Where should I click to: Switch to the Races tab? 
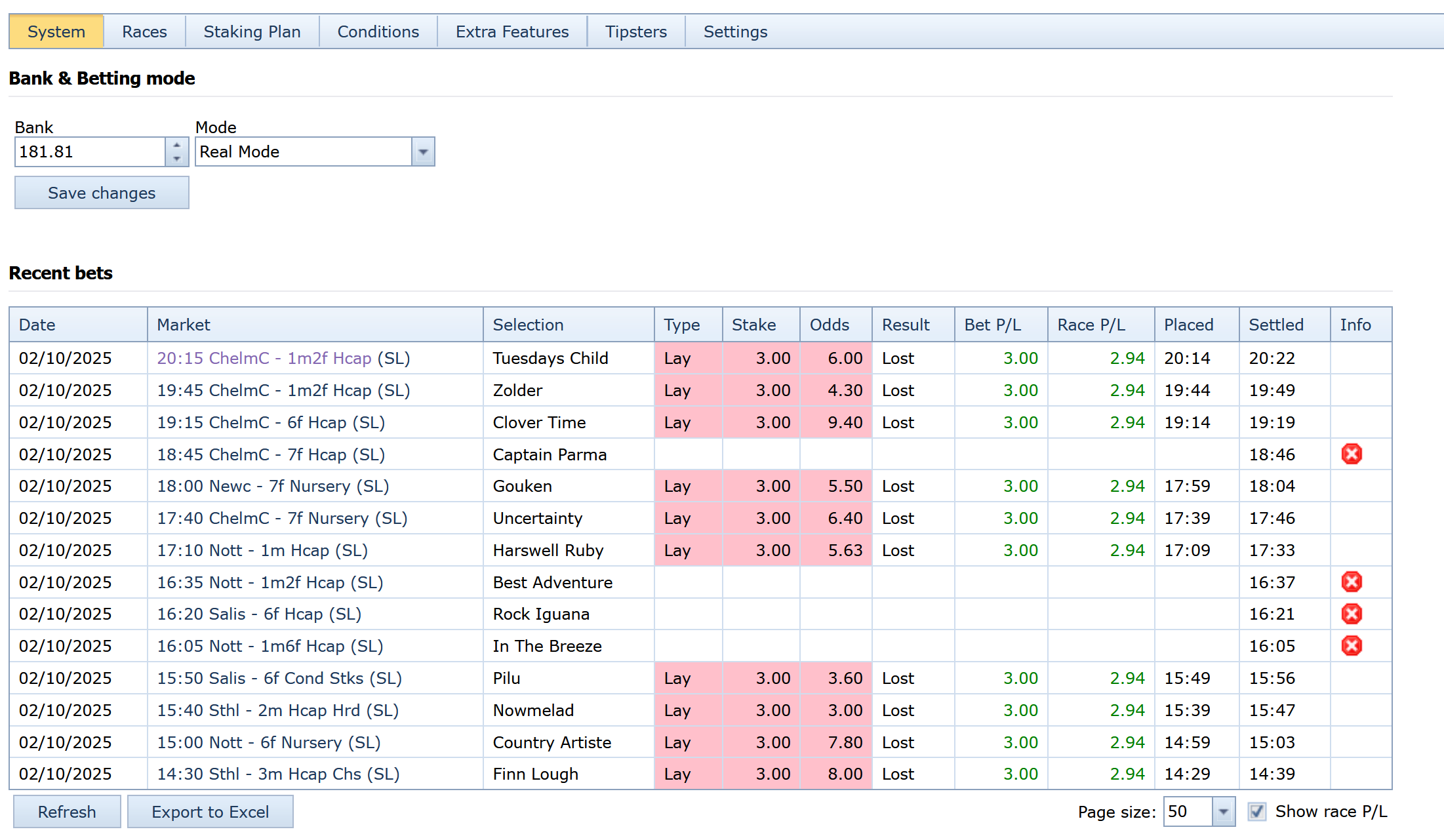point(144,31)
